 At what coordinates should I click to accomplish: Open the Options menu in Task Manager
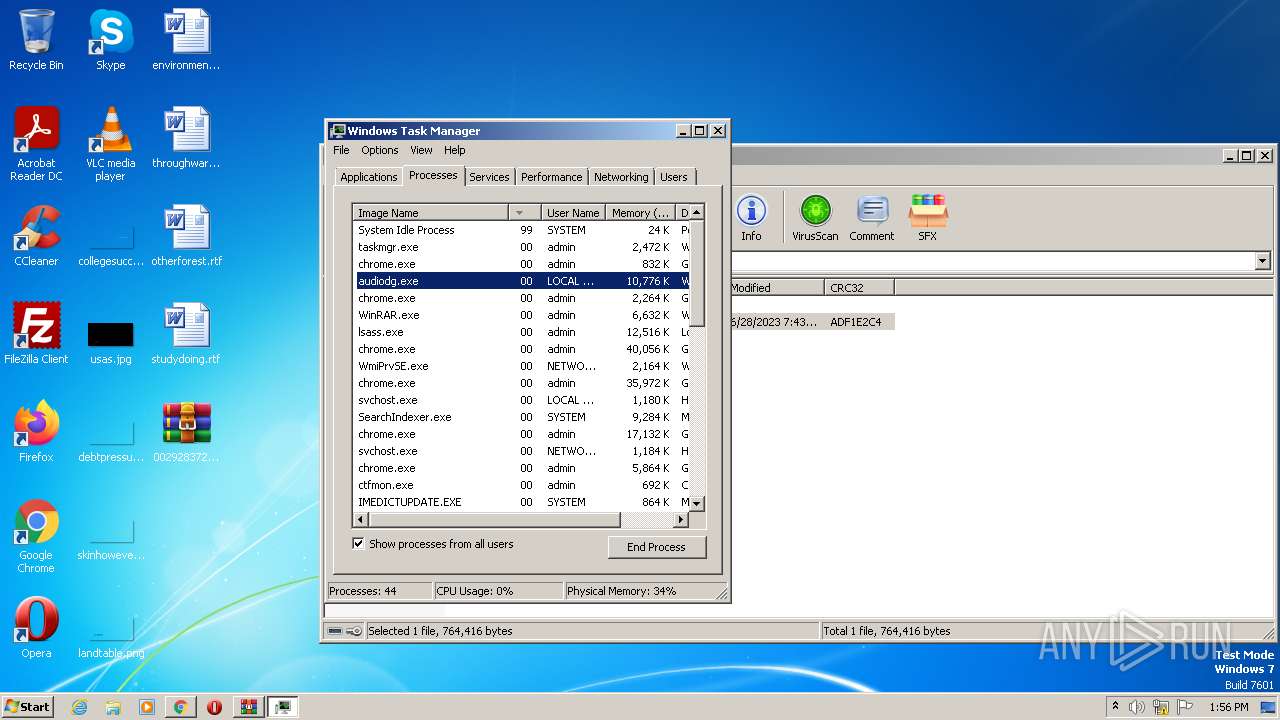click(380, 150)
